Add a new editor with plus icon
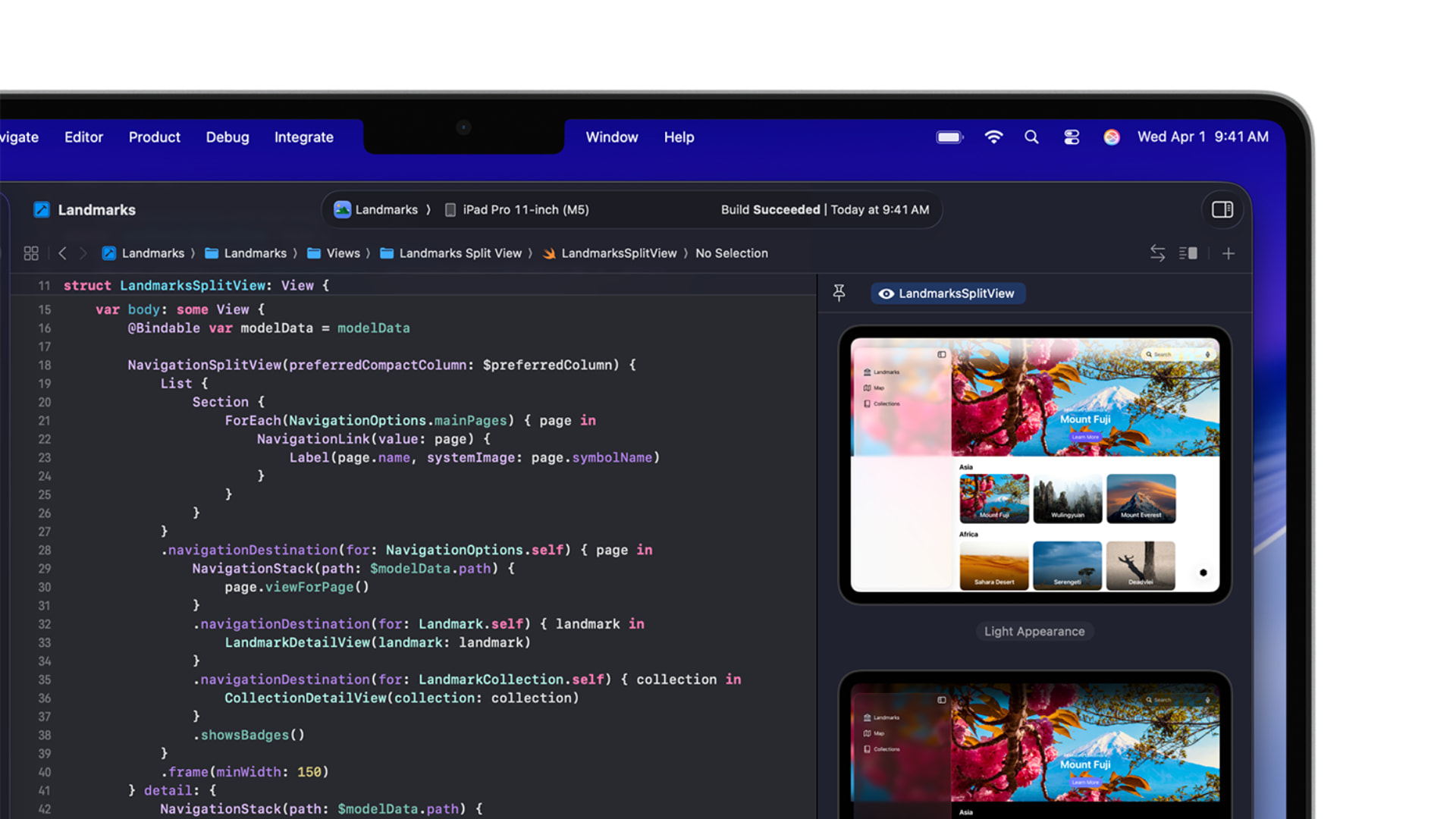 [1228, 253]
